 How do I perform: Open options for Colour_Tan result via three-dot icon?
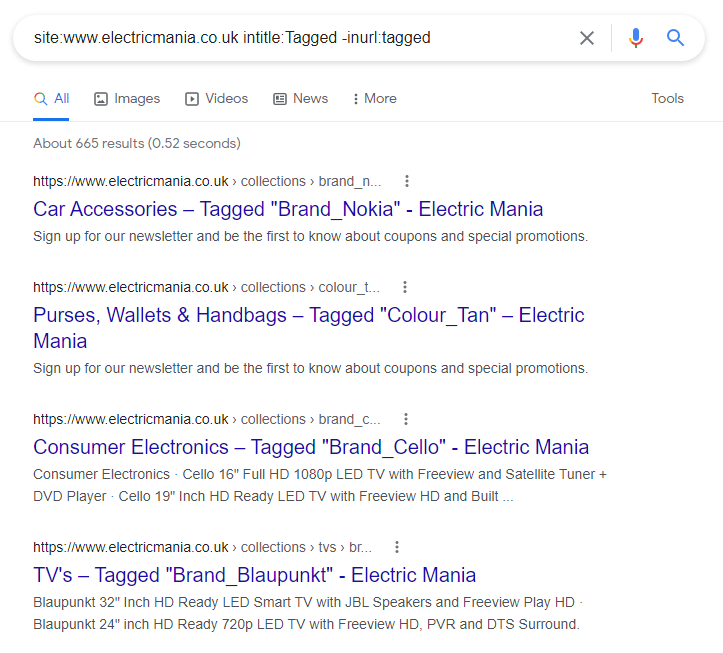tap(405, 287)
